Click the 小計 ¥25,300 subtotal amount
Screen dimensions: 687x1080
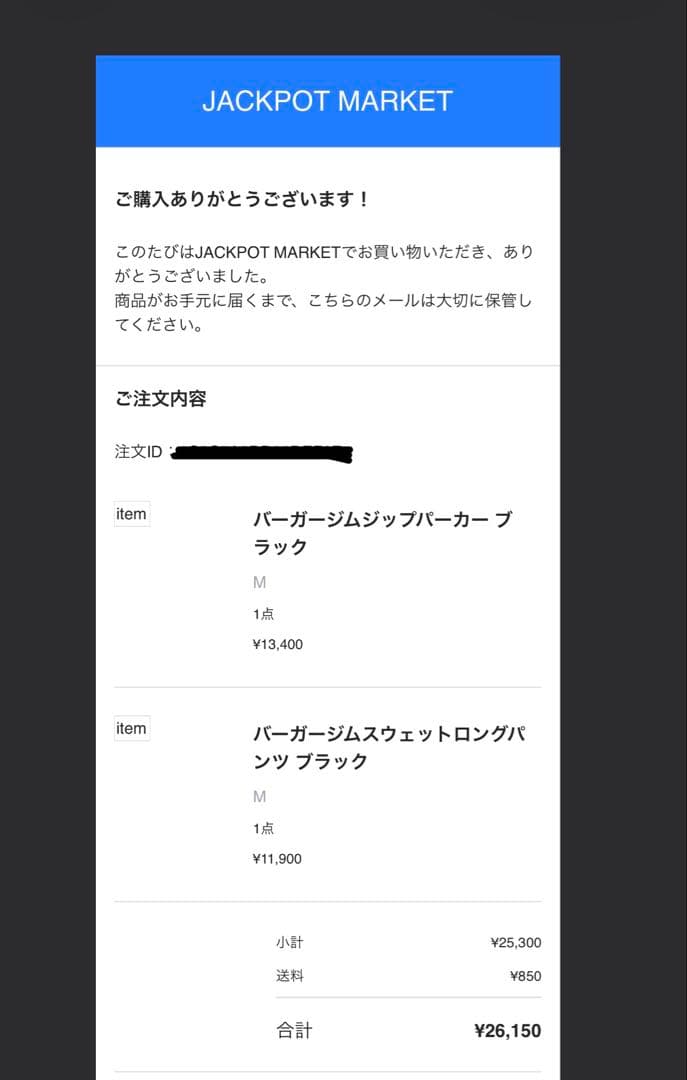tap(515, 943)
